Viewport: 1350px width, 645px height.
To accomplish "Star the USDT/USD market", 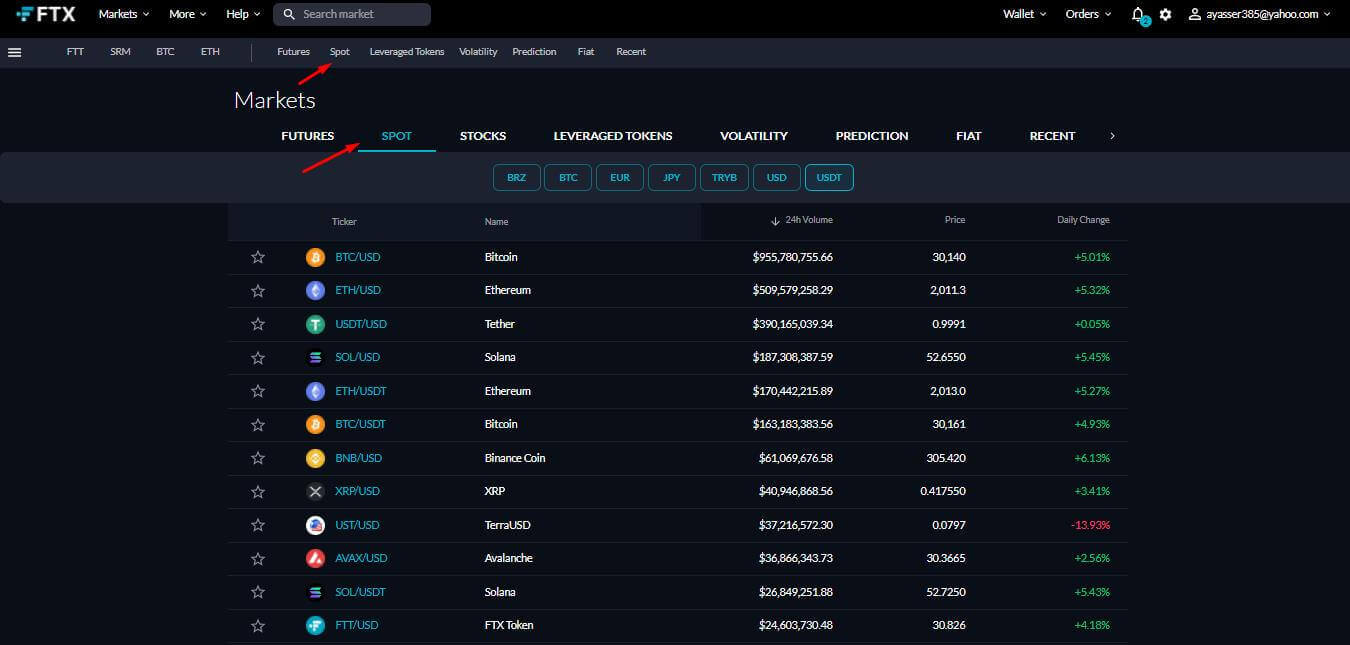I will [258, 324].
